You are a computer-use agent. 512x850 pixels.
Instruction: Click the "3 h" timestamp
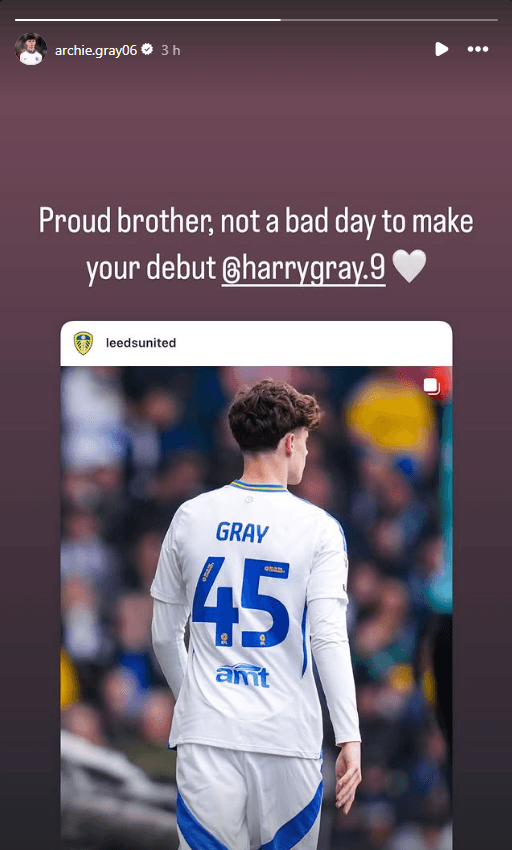(x=170, y=50)
